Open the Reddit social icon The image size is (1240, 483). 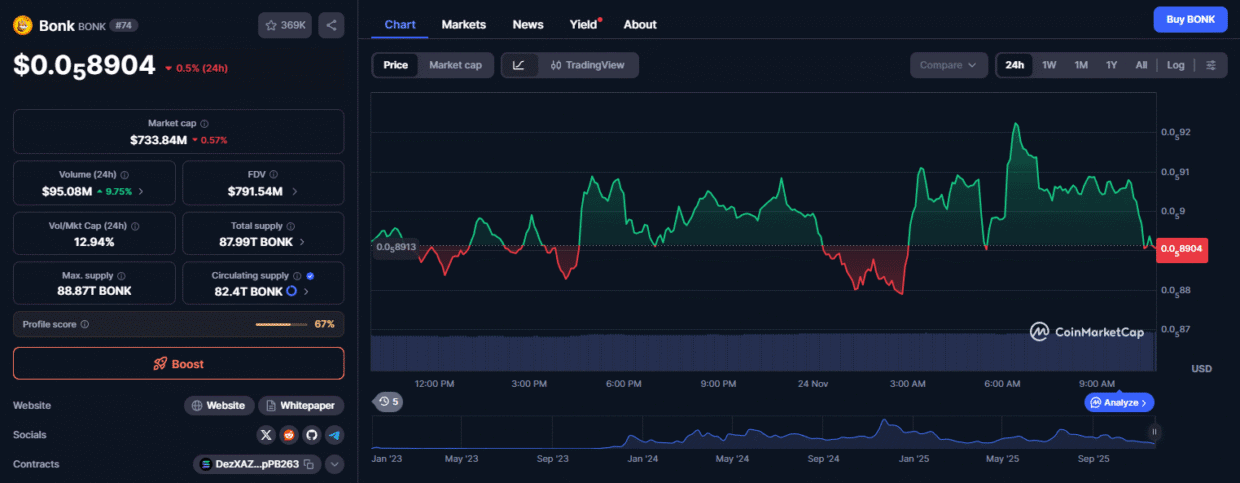(x=288, y=435)
